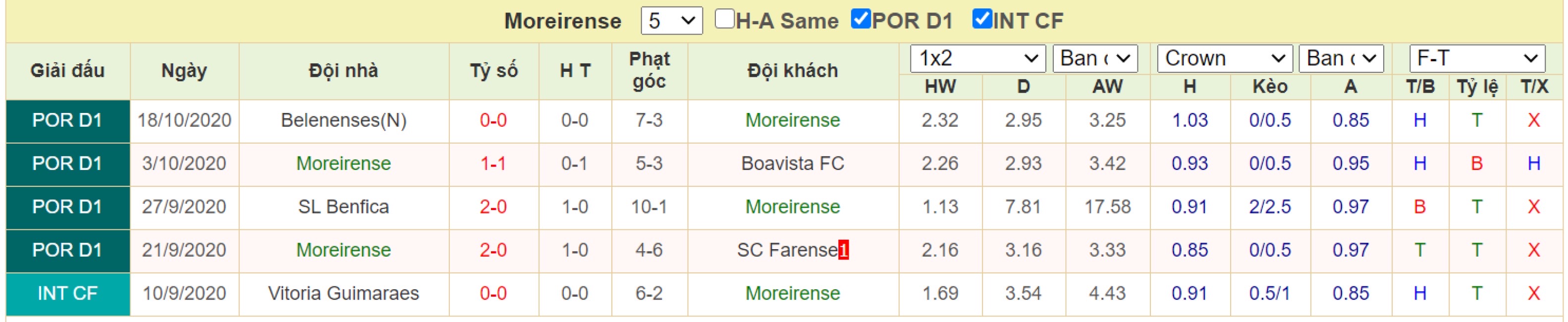Open the Crown bookmaker dropdown
1568x322 pixels.
click(1225, 58)
